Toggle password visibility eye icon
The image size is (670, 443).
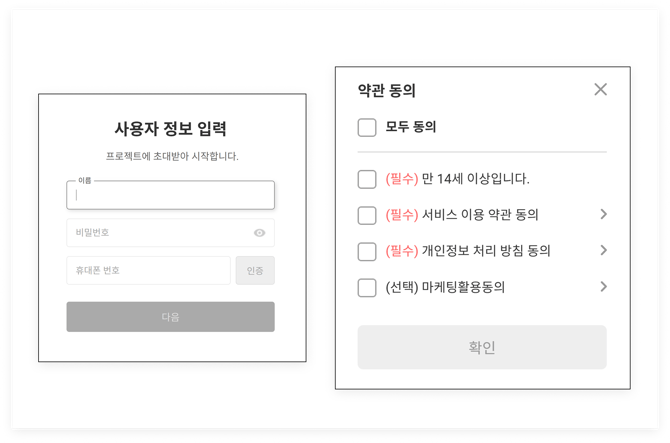[x=259, y=233]
